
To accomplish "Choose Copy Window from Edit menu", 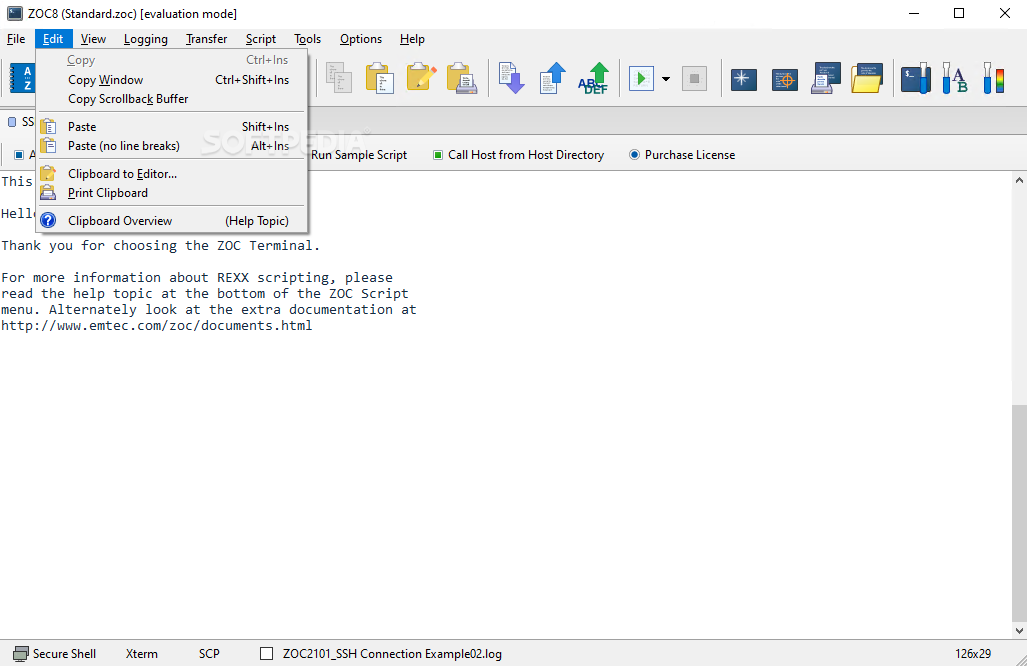I will 172,80.
